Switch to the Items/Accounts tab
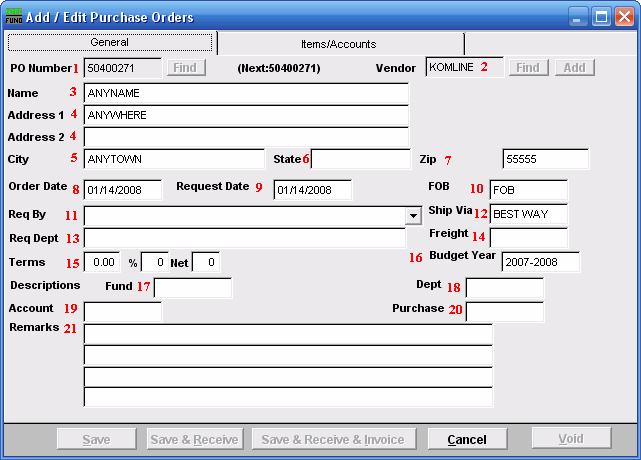 pos(339,44)
